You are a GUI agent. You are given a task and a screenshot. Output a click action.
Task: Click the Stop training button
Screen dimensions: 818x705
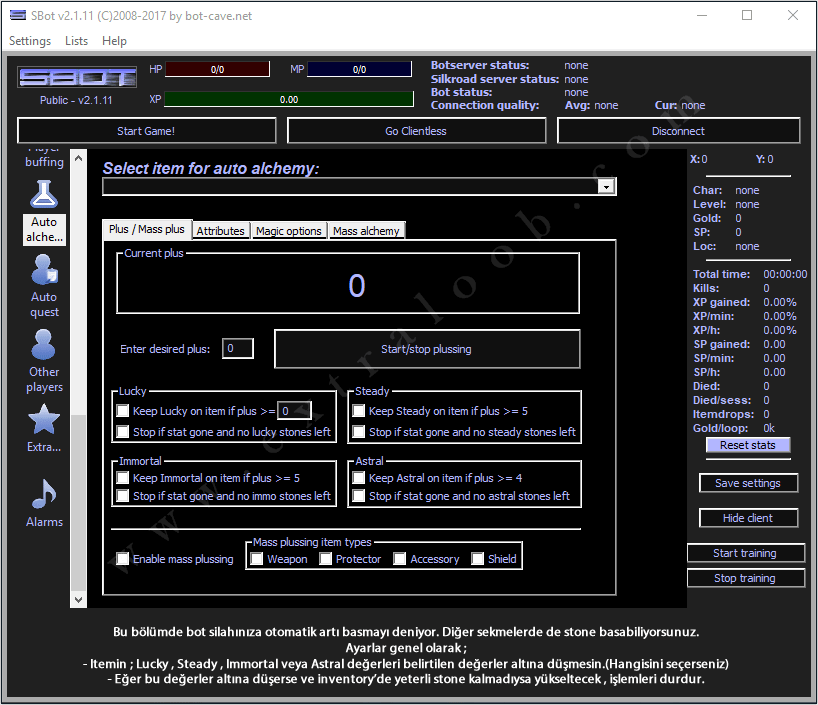click(745, 578)
